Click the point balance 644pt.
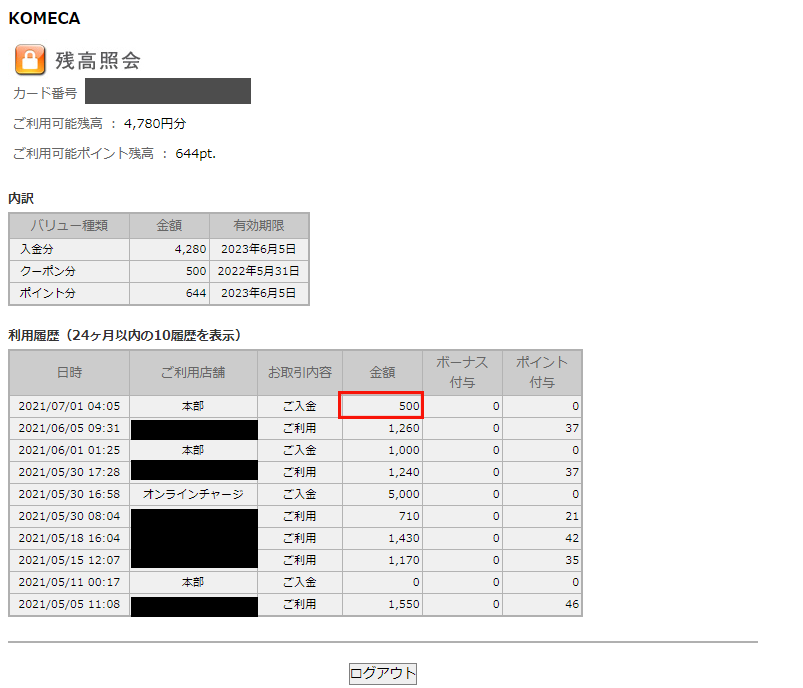This screenshot has width=803, height=688. coord(196,154)
